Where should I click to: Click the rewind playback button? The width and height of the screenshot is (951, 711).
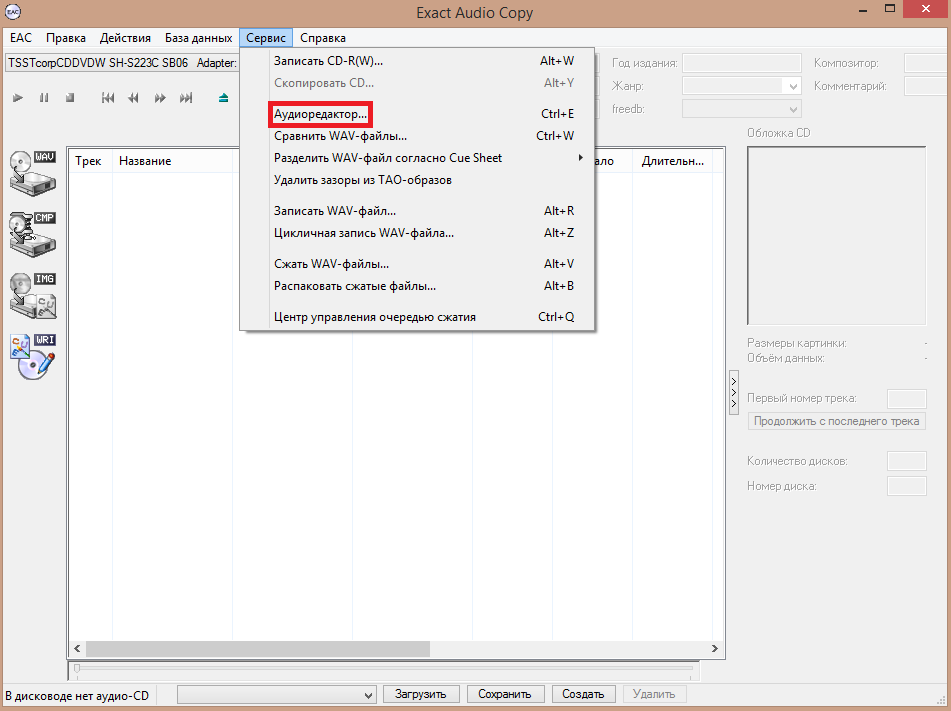pos(133,98)
